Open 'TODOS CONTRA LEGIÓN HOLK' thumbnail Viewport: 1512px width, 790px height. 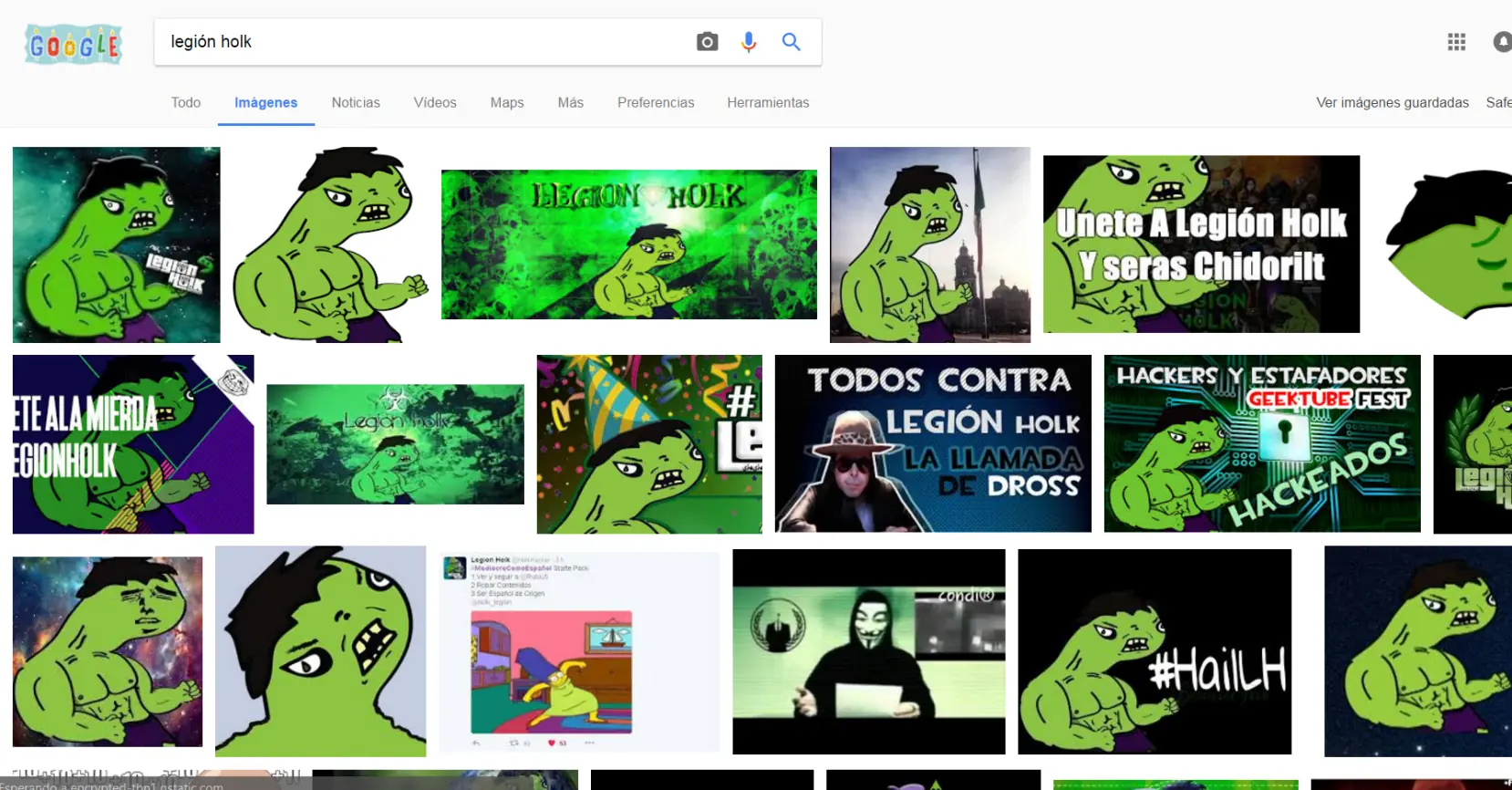[x=933, y=443]
